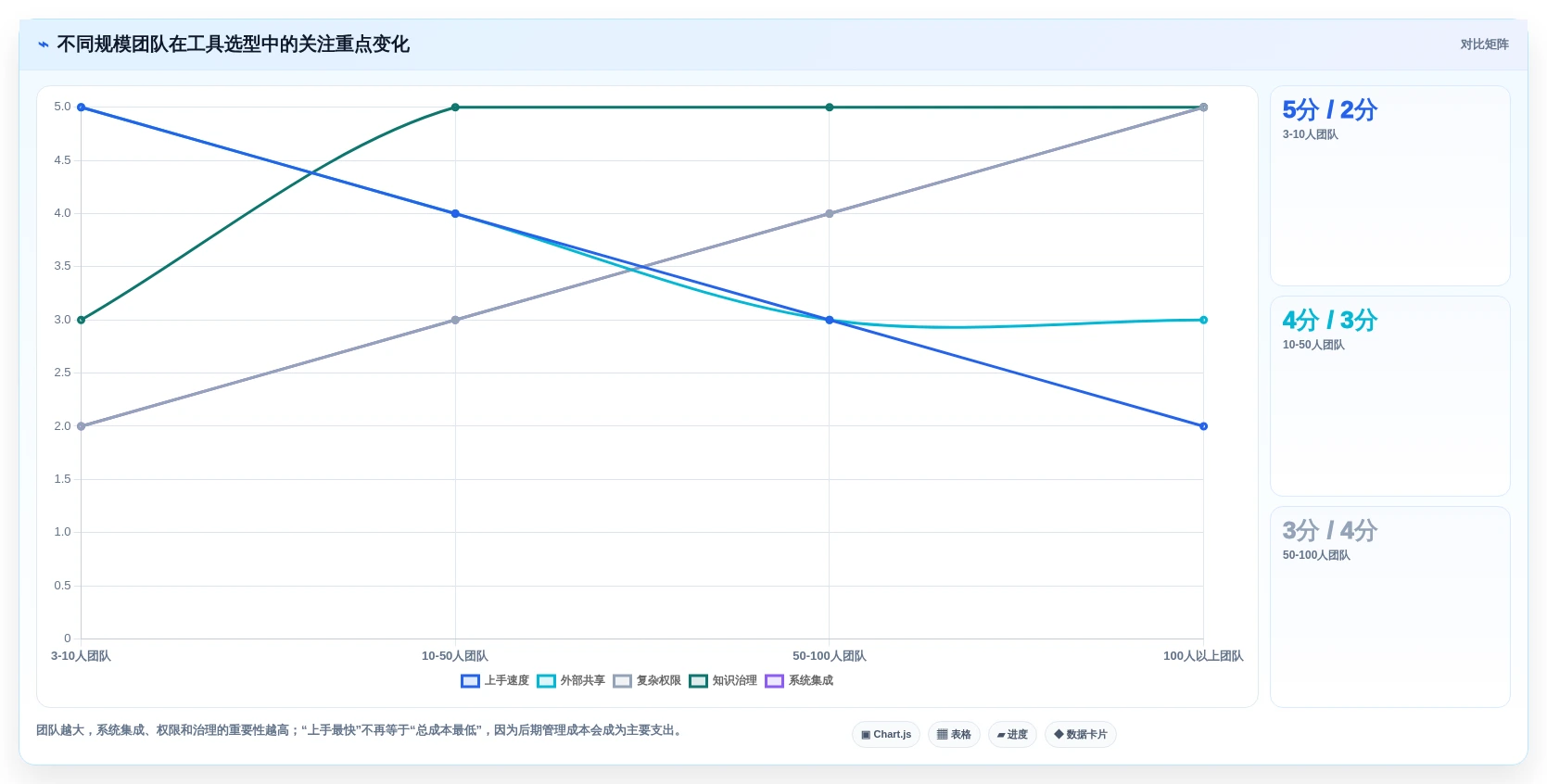Click the 外部共享 data point at 100人以上团队
The width and height of the screenshot is (1547, 784).
pyautogui.click(x=1203, y=320)
